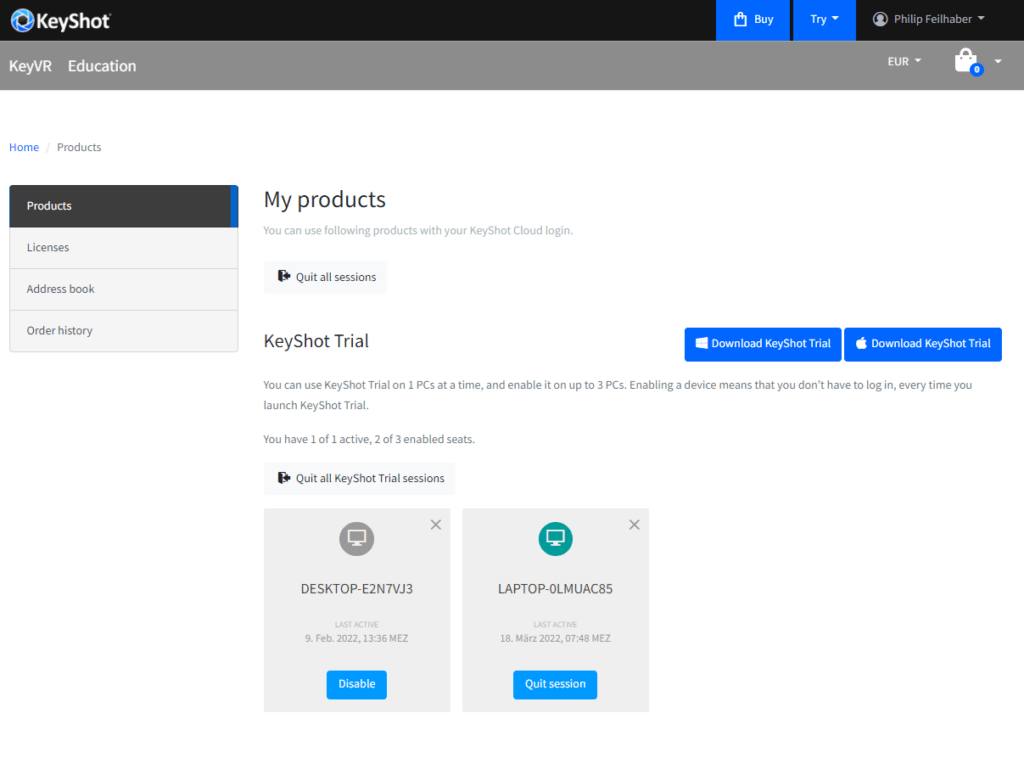The height and width of the screenshot is (758, 1024).
Task: Click the Buy button
Action: (x=753, y=20)
